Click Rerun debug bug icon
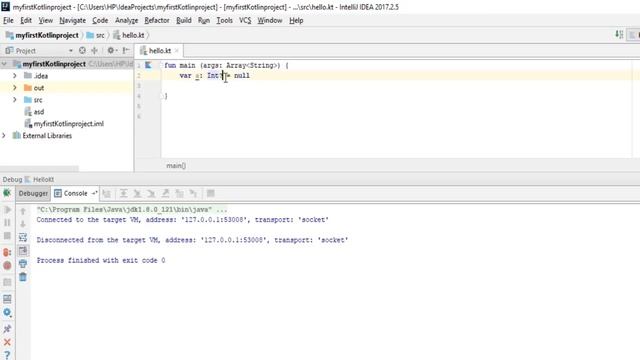The height and width of the screenshot is (360, 640). tap(7, 193)
